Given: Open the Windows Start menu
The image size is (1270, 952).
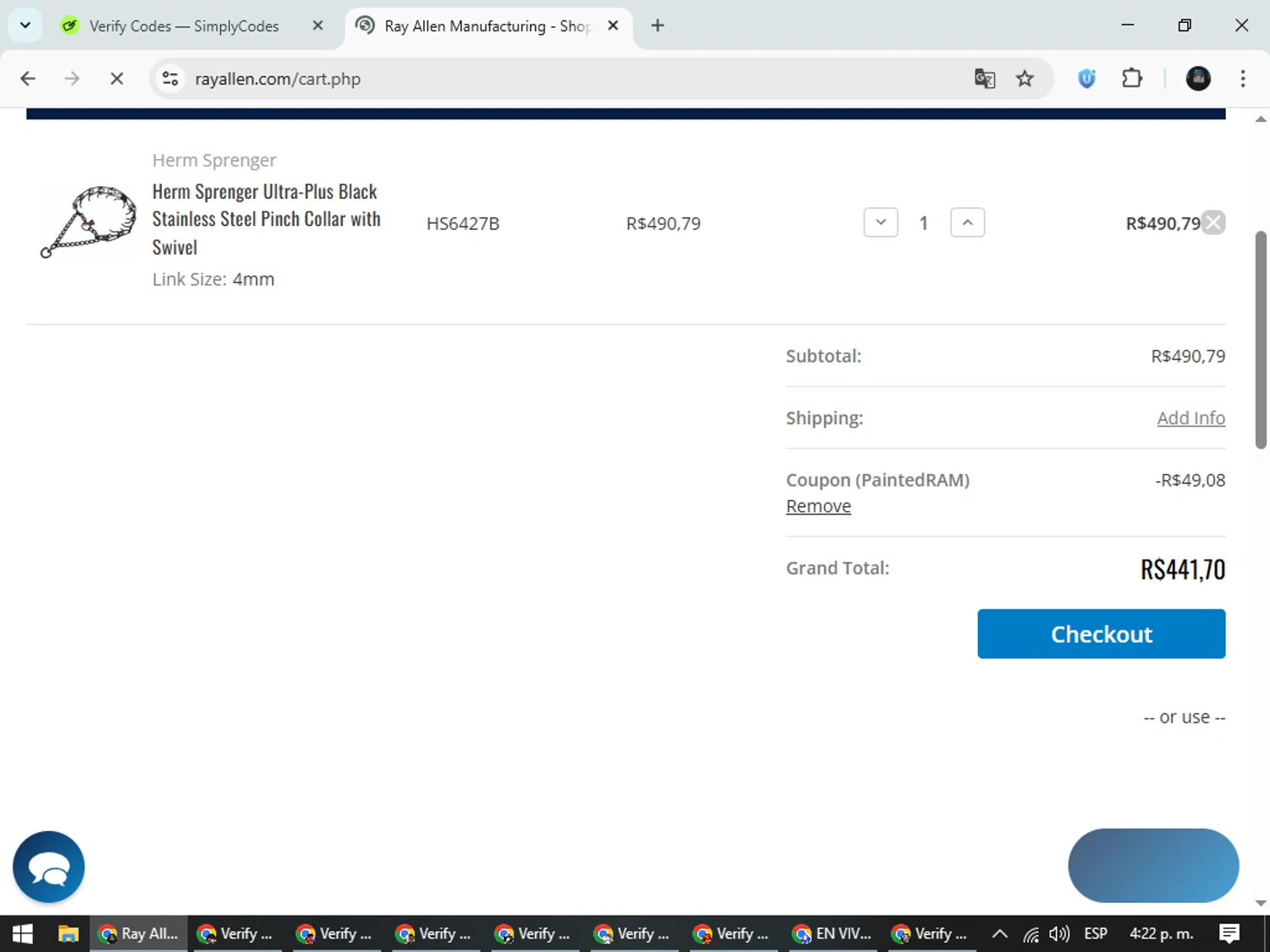Looking at the screenshot, I should [x=23, y=933].
